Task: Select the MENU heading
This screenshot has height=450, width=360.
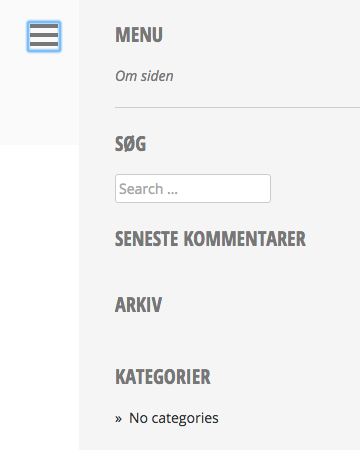Action: [x=139, y=35]
